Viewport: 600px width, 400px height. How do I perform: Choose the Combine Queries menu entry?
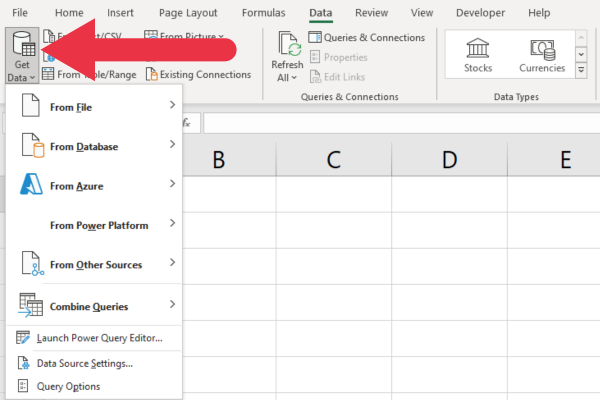click(94, 305)
